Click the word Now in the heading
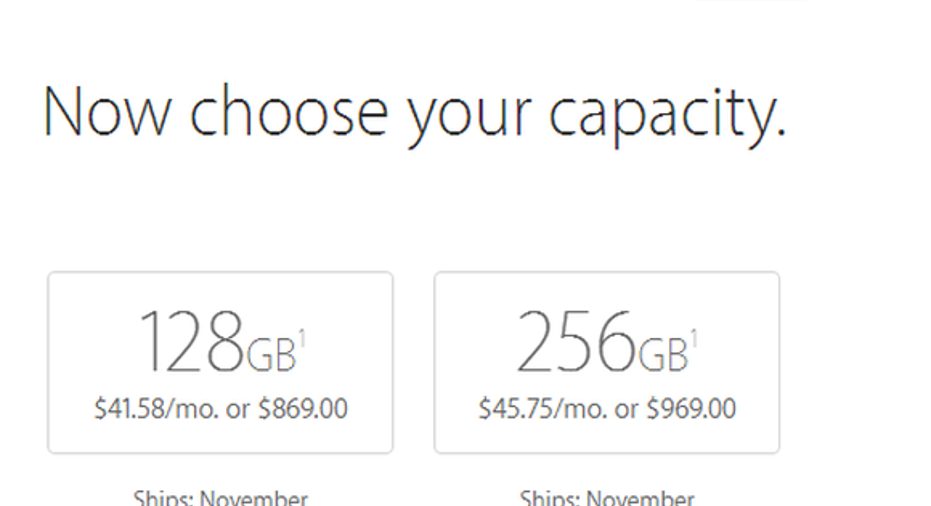931x506 pixels. (108, 111)
